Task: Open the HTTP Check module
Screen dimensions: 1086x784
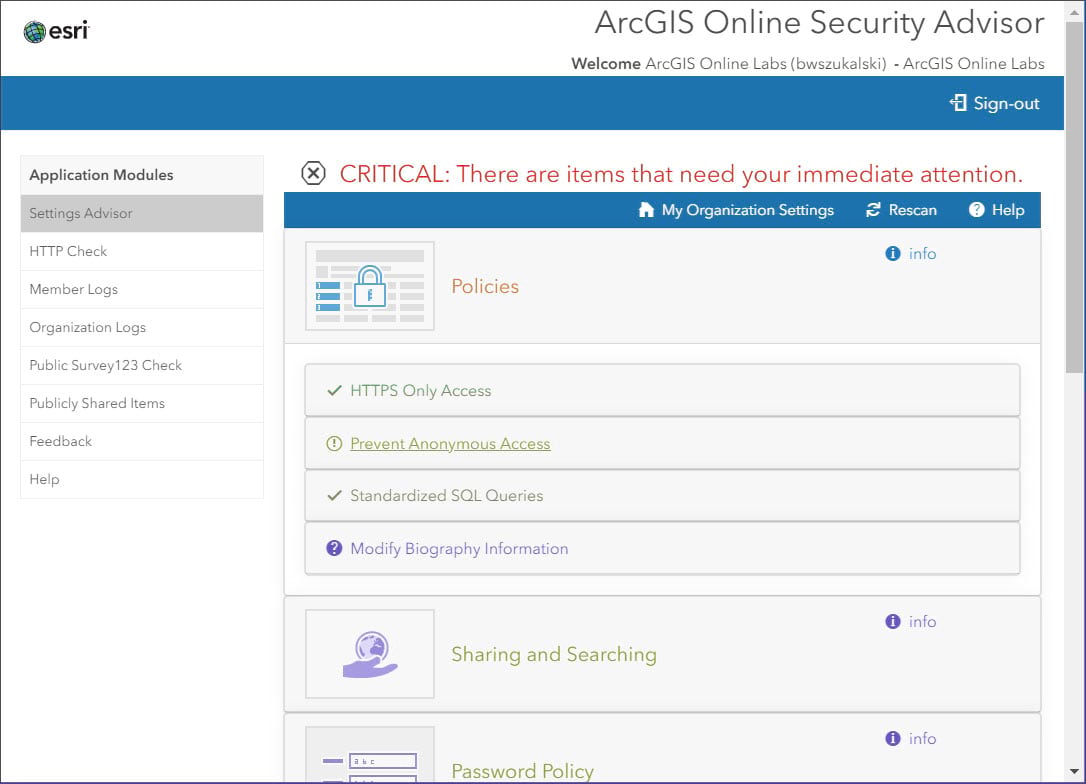Action: click(x=68, y=251)
